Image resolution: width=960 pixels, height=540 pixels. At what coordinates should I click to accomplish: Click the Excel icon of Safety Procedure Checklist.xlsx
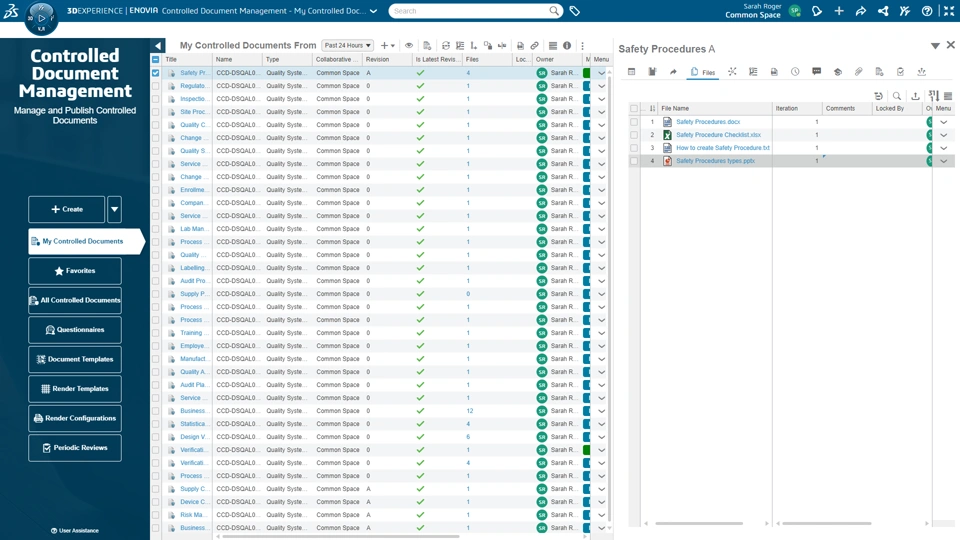pos(667,135)
